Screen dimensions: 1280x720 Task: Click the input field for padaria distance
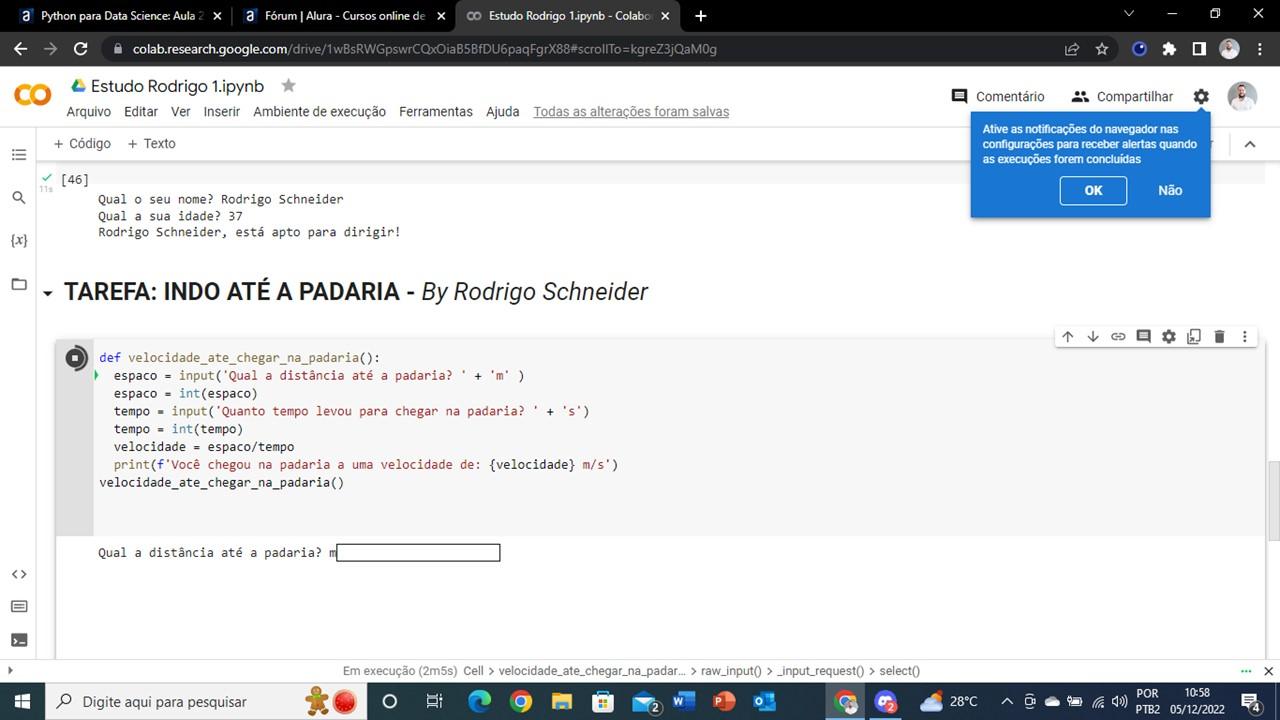418,553
